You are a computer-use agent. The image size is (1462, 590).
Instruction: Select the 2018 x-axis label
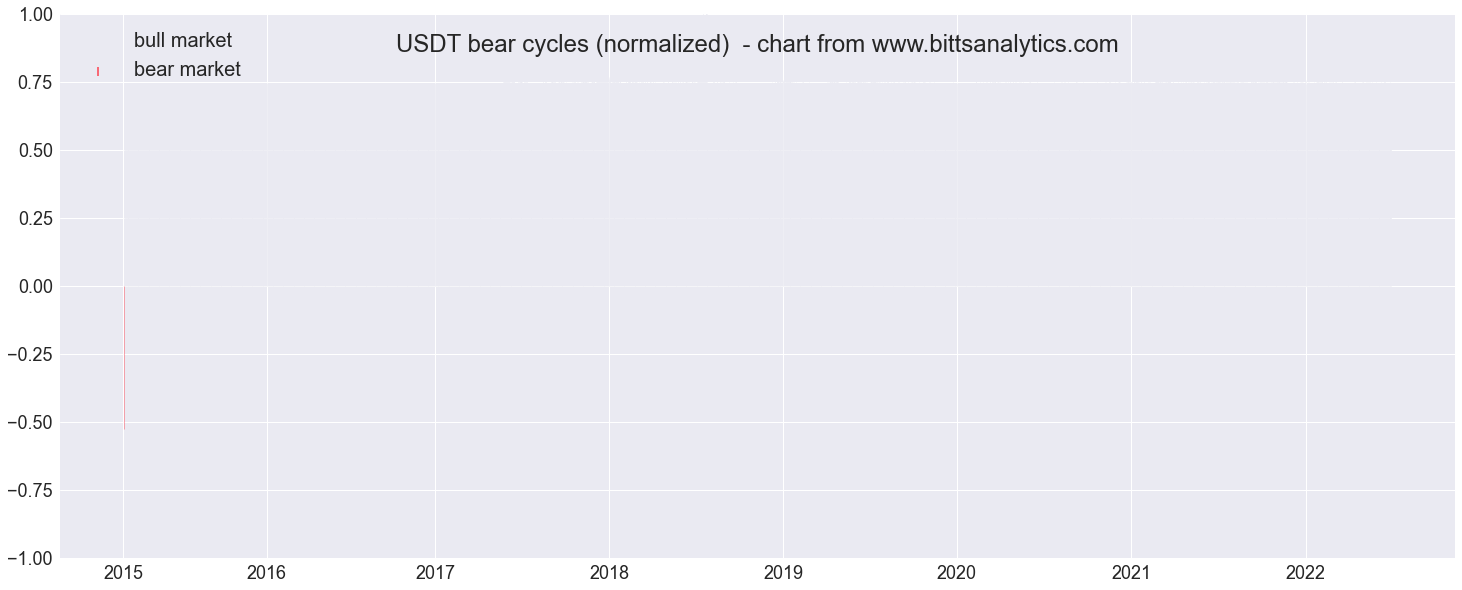pyautogui.click(x=609, y=573)
